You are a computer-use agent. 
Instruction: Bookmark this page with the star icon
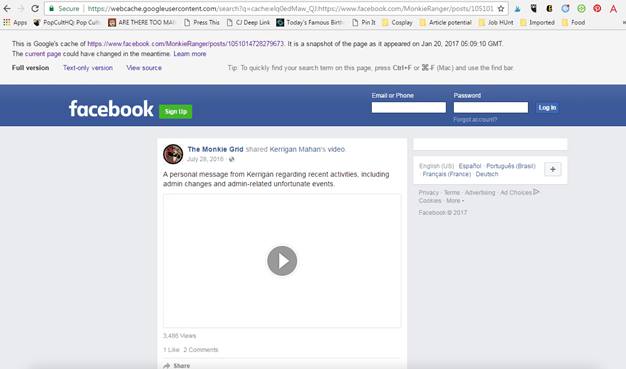click(501, 8)
